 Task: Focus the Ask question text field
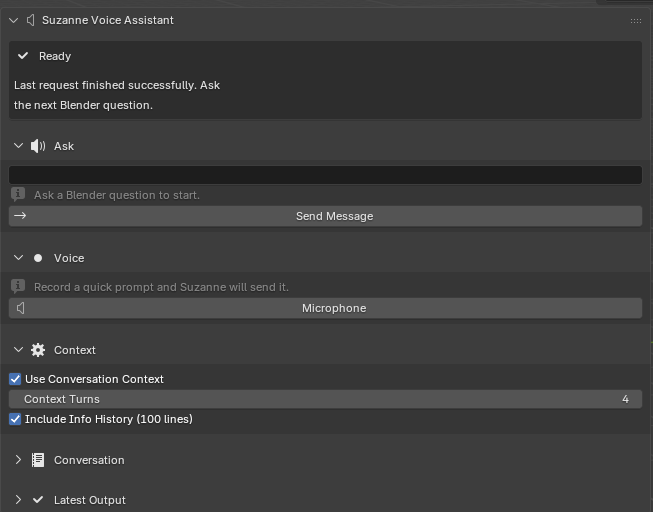(325, 175)
